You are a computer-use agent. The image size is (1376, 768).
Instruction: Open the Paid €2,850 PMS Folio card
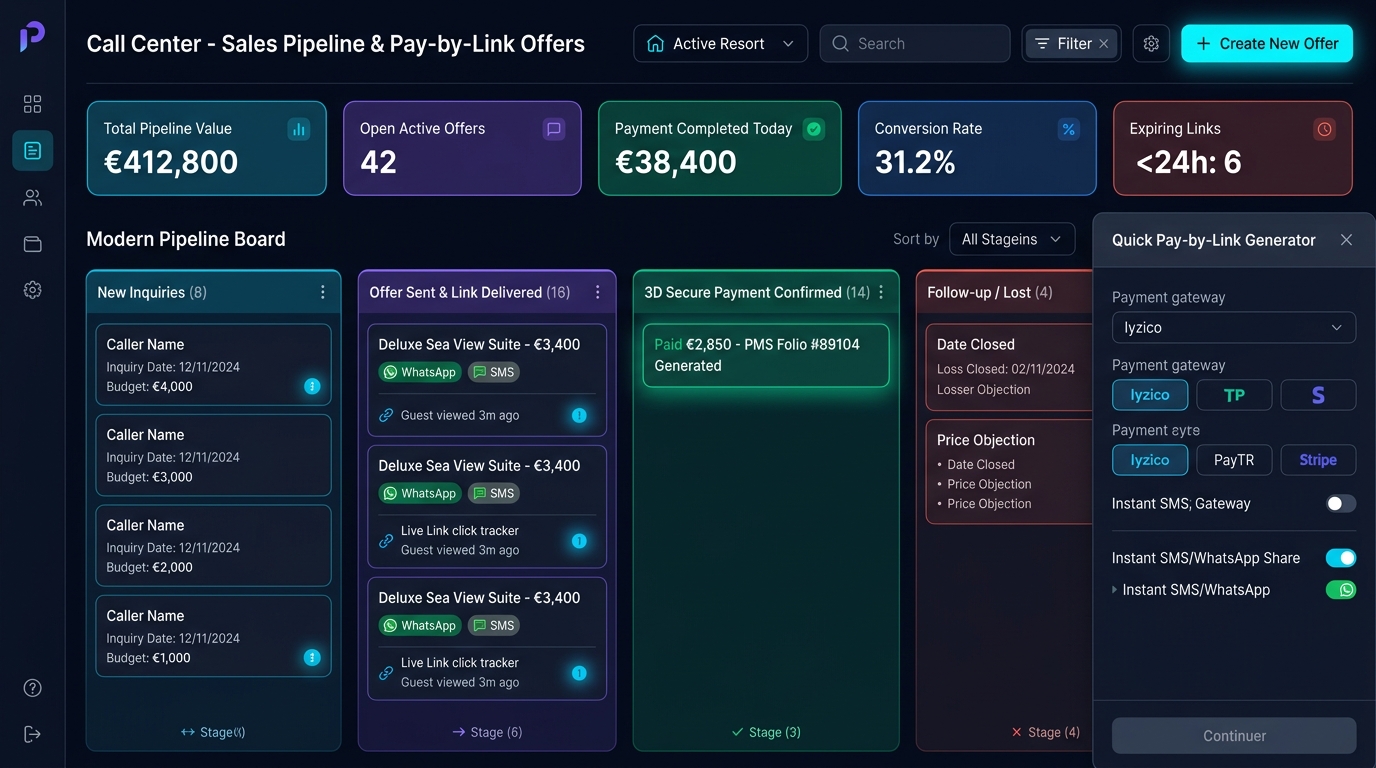point(766,355)
